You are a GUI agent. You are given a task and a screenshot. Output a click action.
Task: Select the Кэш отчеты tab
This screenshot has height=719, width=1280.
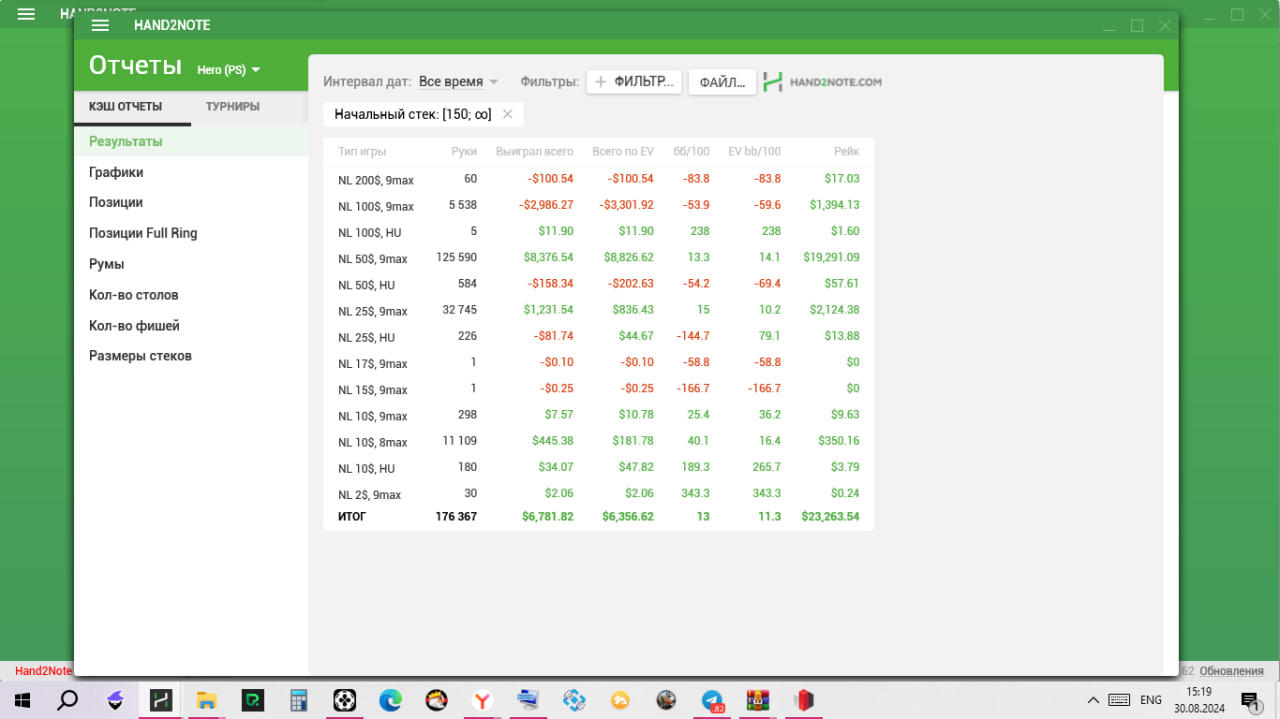[125, 107]
